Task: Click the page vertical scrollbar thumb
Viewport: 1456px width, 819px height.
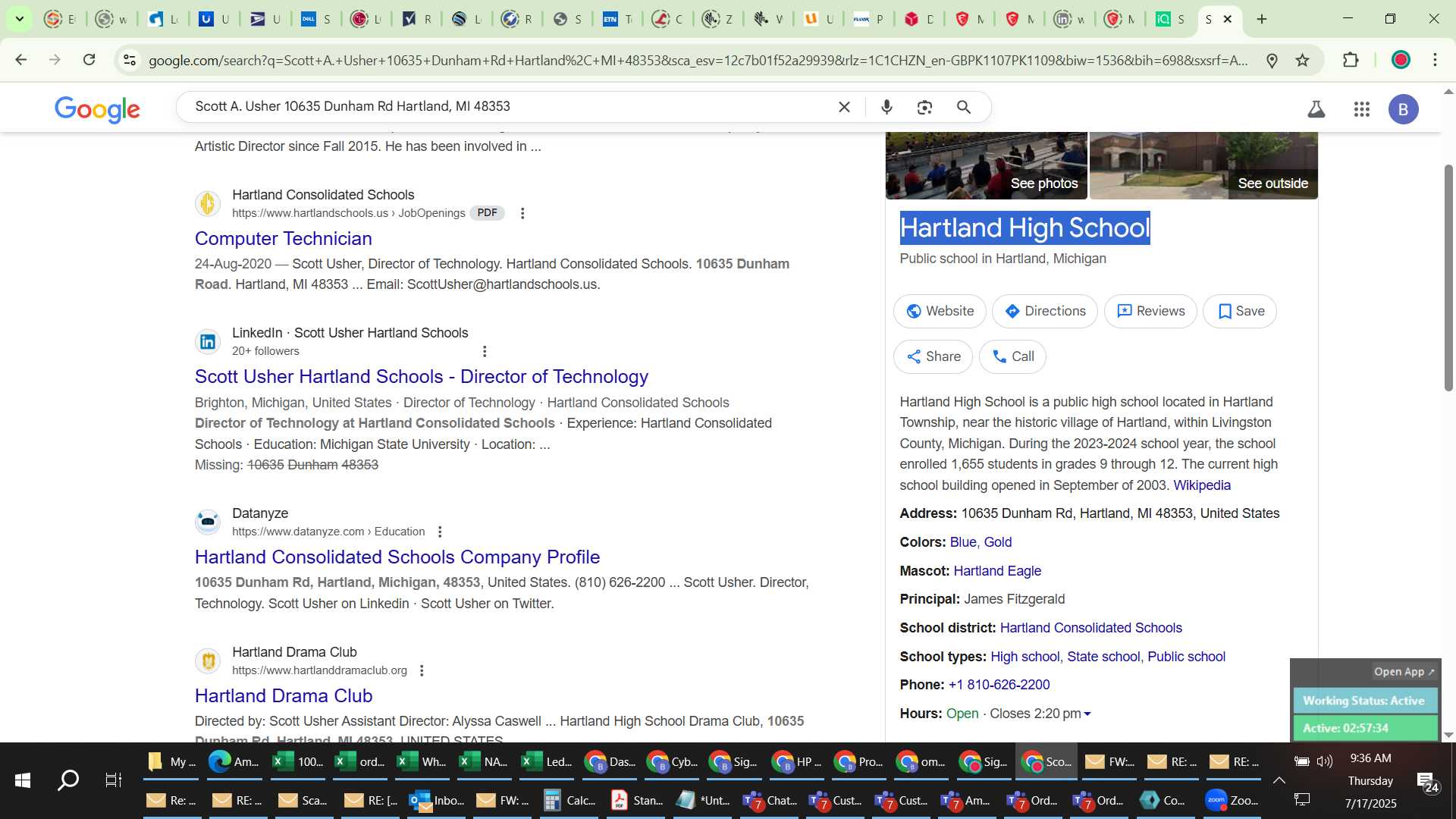Action: coord(1448,277)
